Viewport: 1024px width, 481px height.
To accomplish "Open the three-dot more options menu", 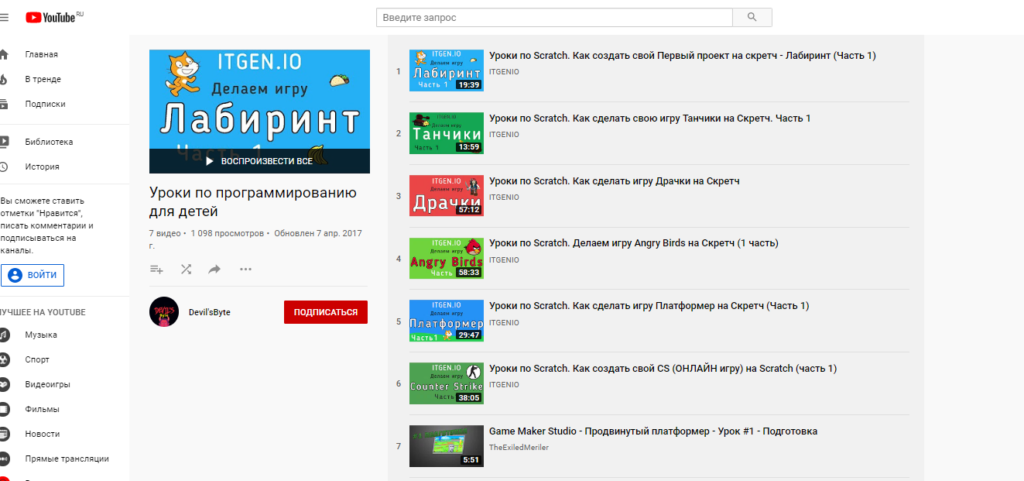I will coord(245,269).
